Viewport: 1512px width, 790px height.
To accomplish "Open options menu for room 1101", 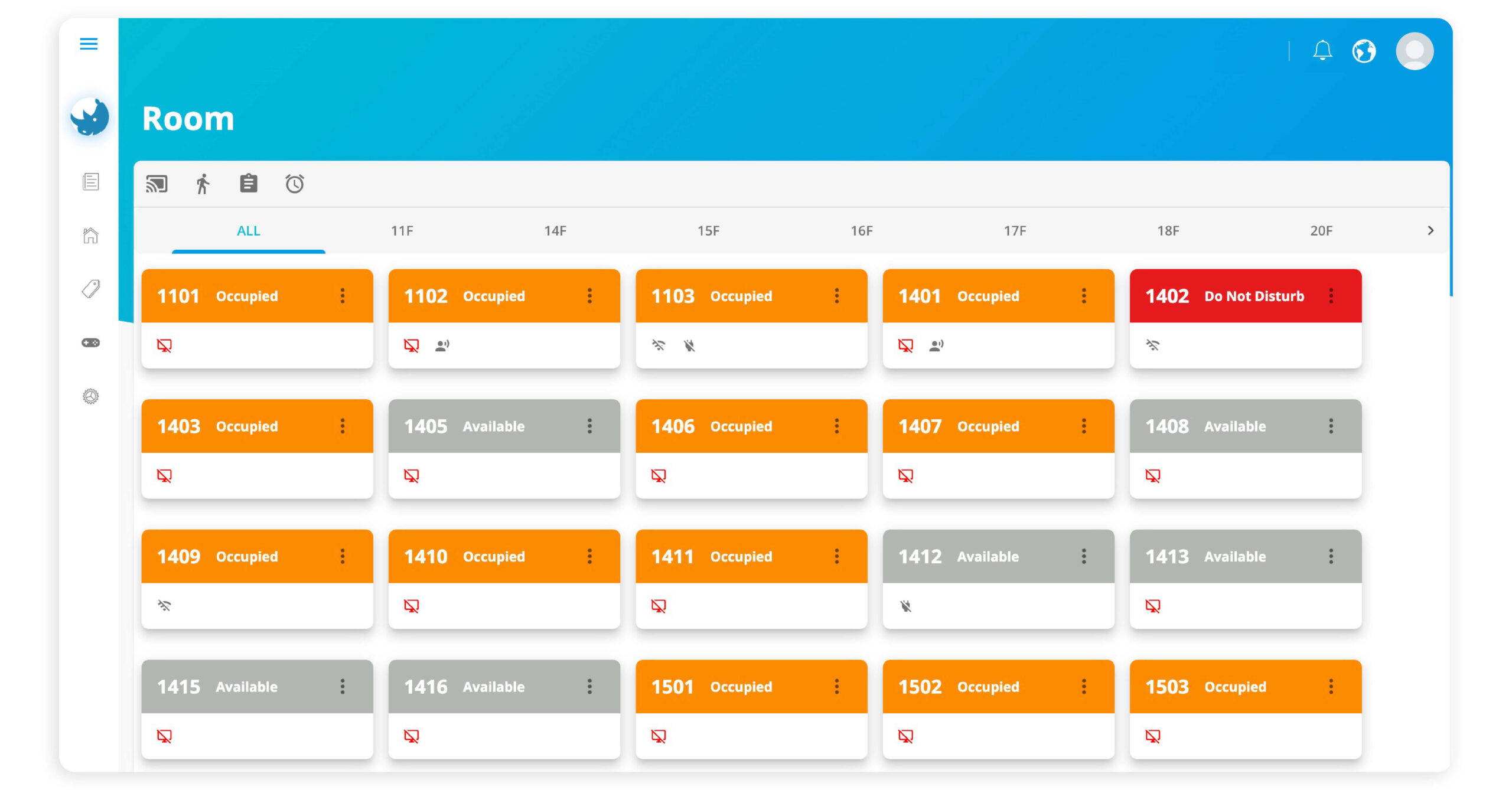I will tap(343, 296).
